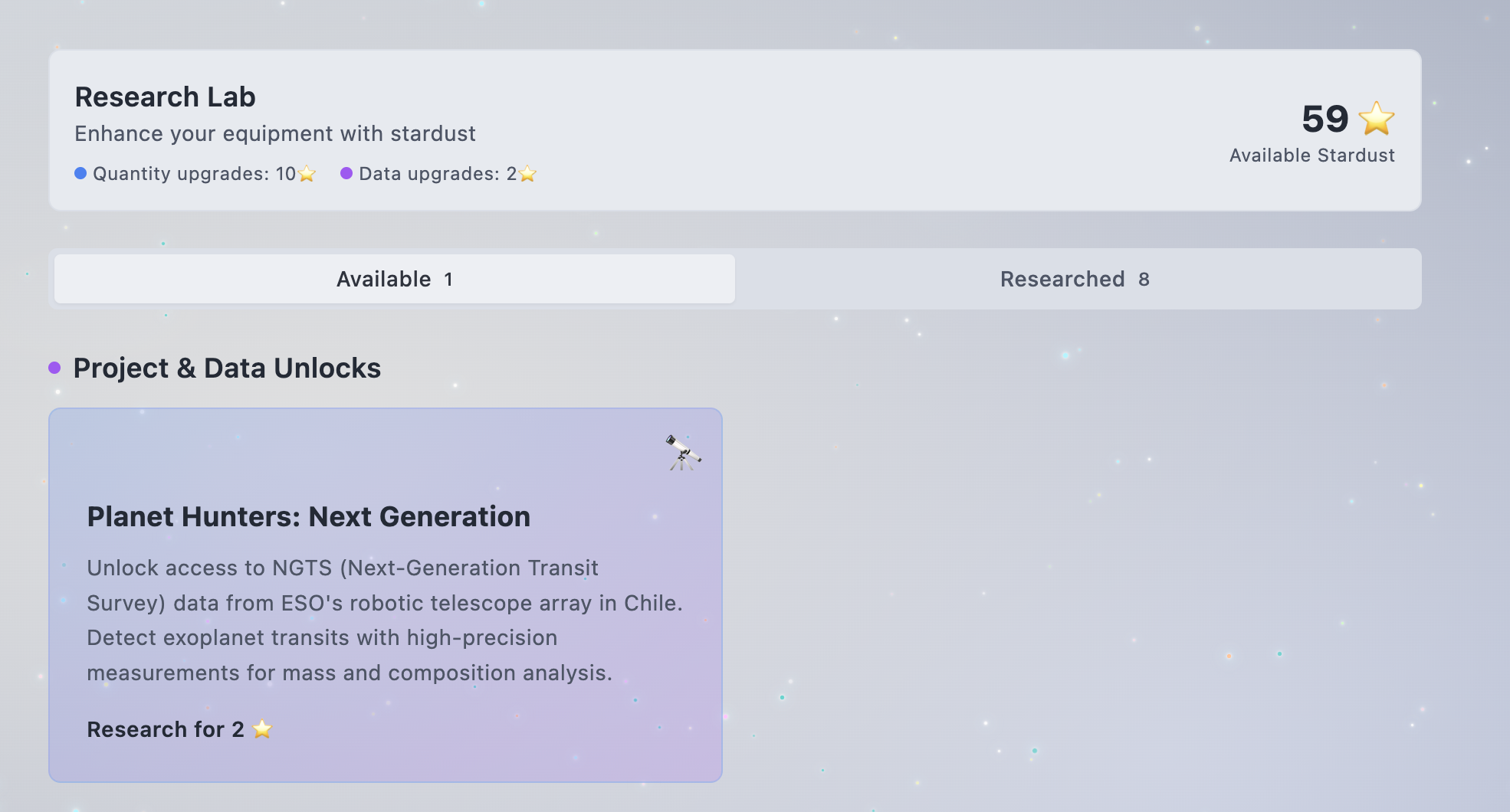Click the star in Research for 2
The width and height of the screenshot is (1510, 812).
click(x=262, y=729)
